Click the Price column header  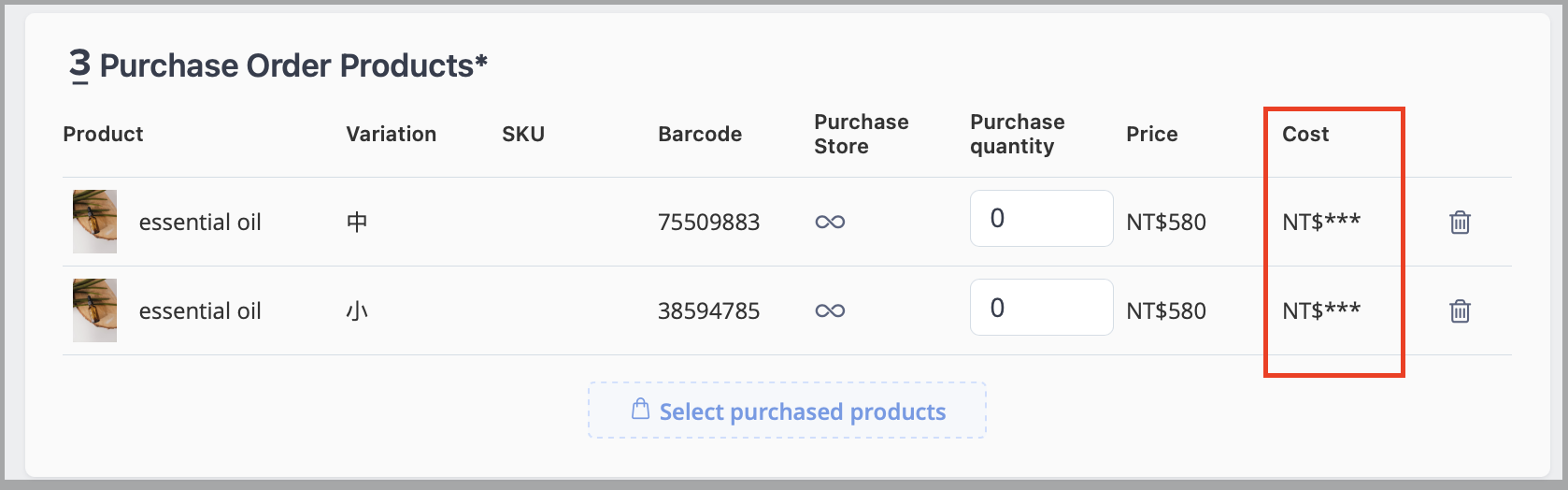click(x=1151, y=134)
